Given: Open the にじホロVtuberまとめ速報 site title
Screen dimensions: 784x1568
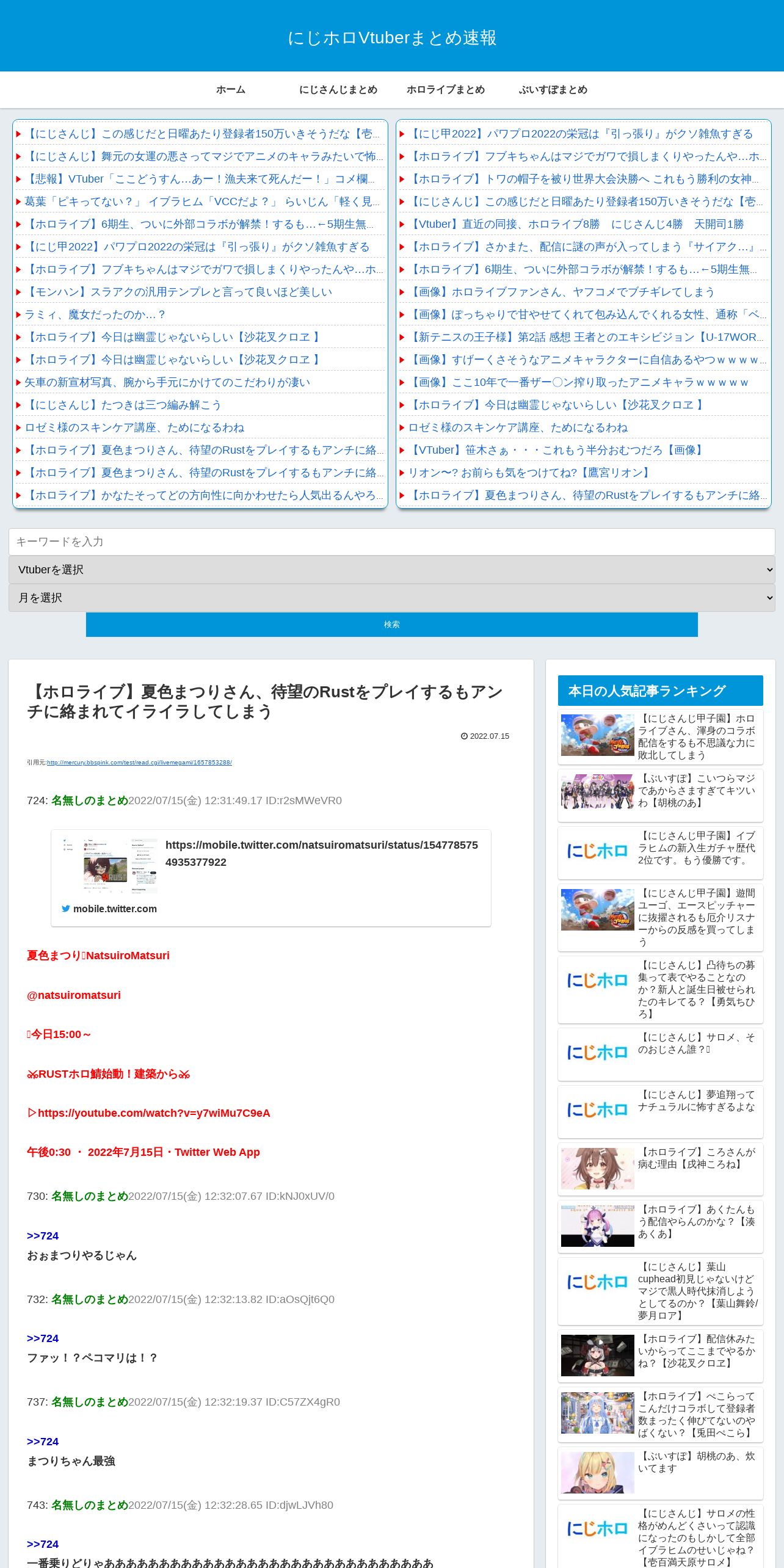Looking at the screenshot, I should (x=392, y=38).
